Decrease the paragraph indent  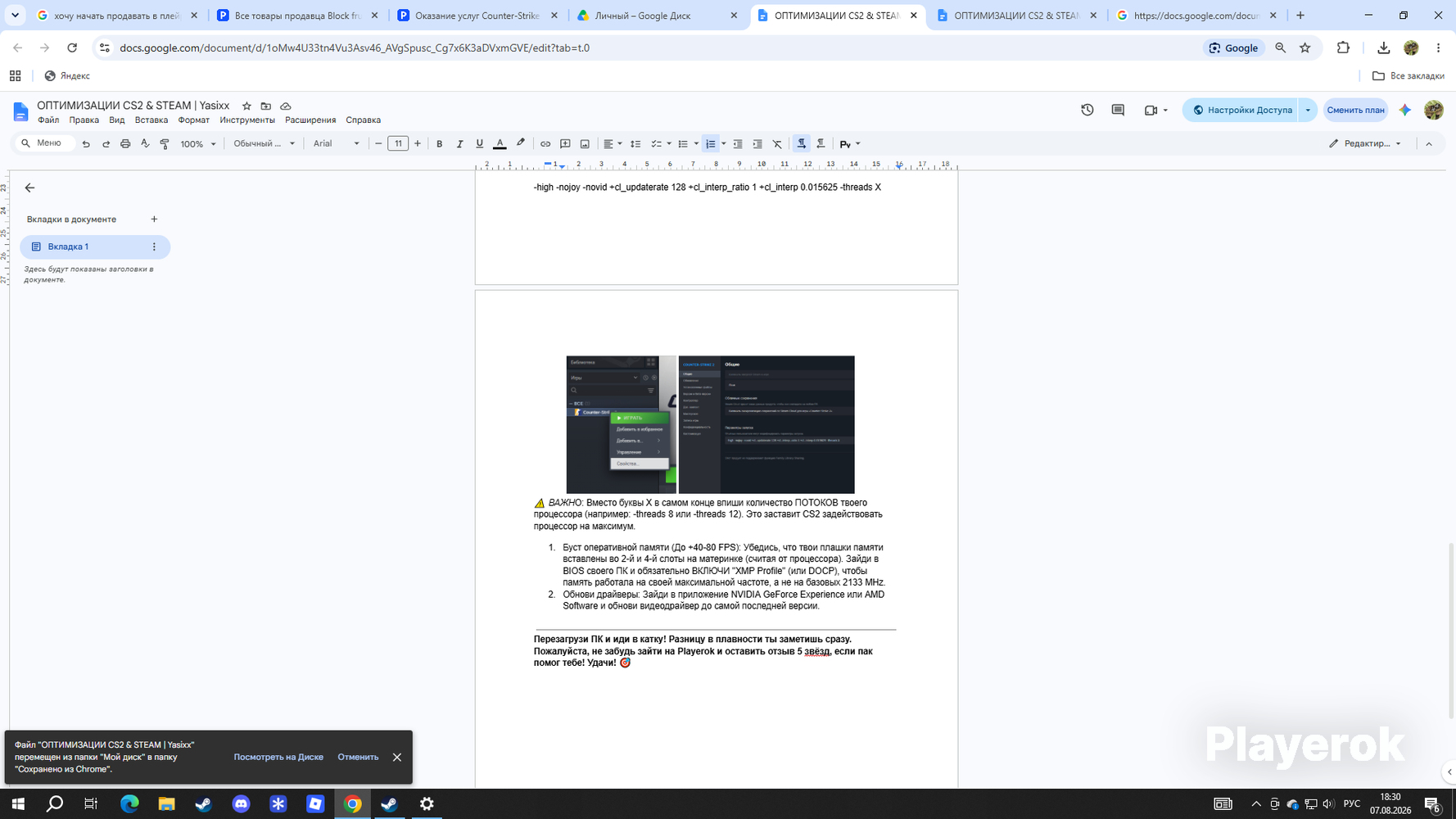point(738,144)
